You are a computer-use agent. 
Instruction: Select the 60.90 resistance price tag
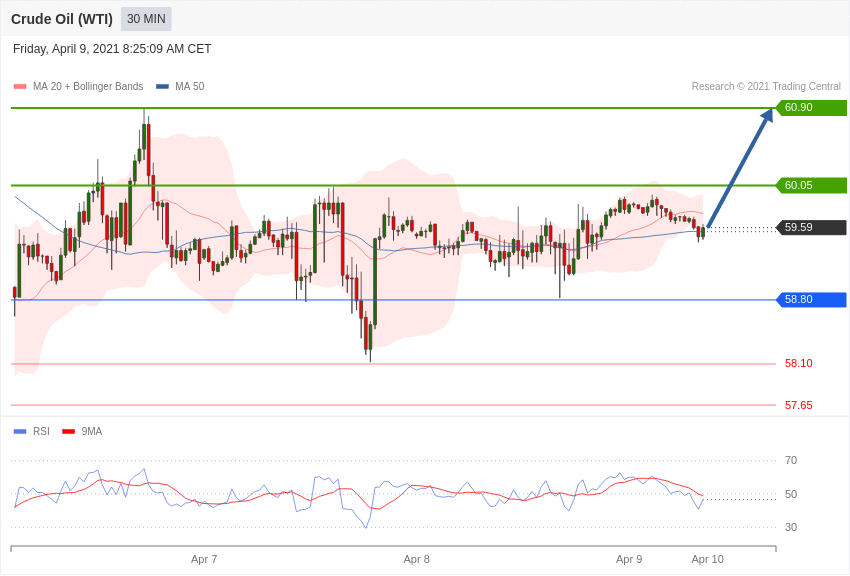pos(811,108)
